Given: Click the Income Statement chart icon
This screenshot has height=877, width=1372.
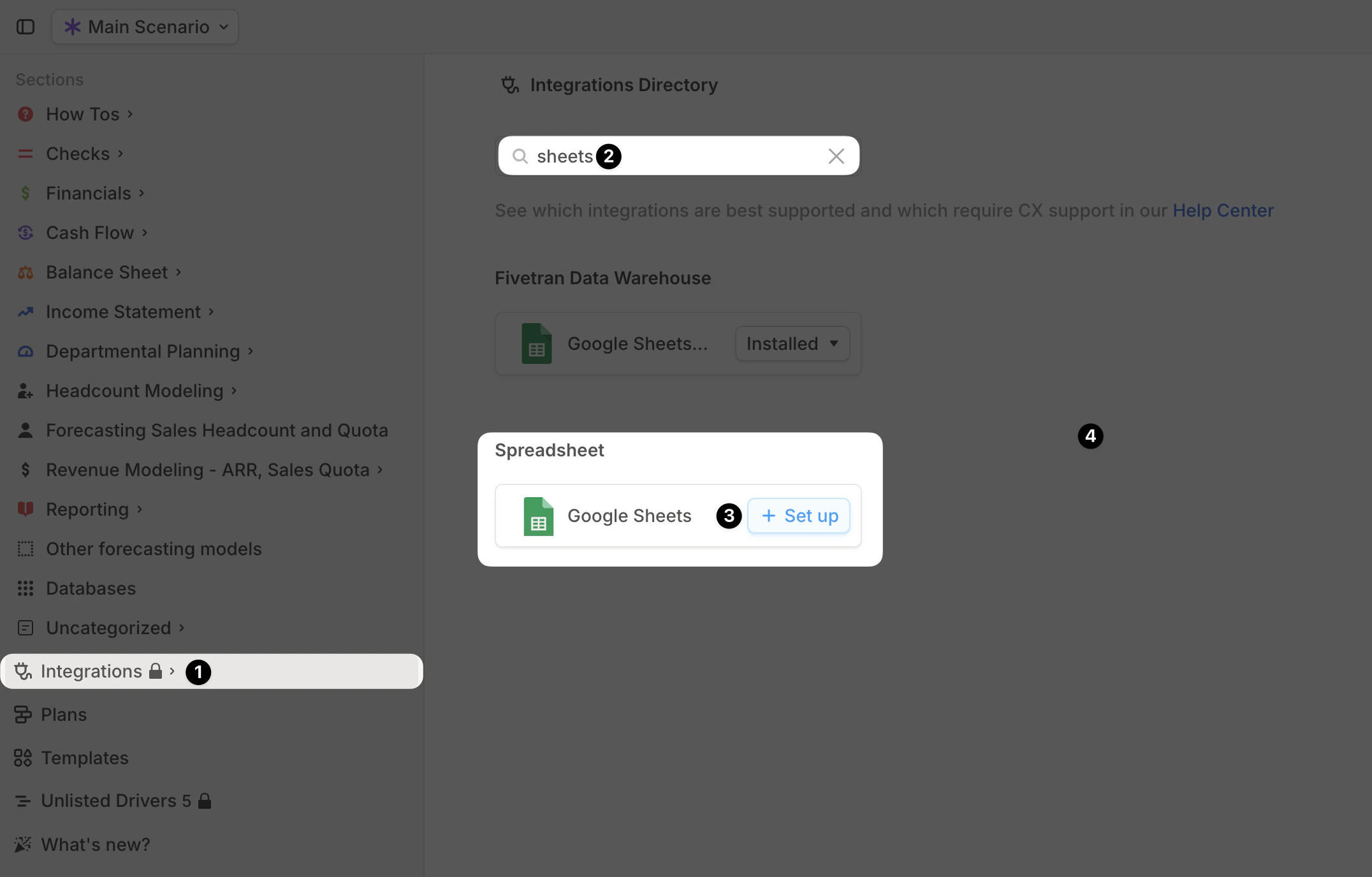Looking at the screenshot, I should pos(25,312).
